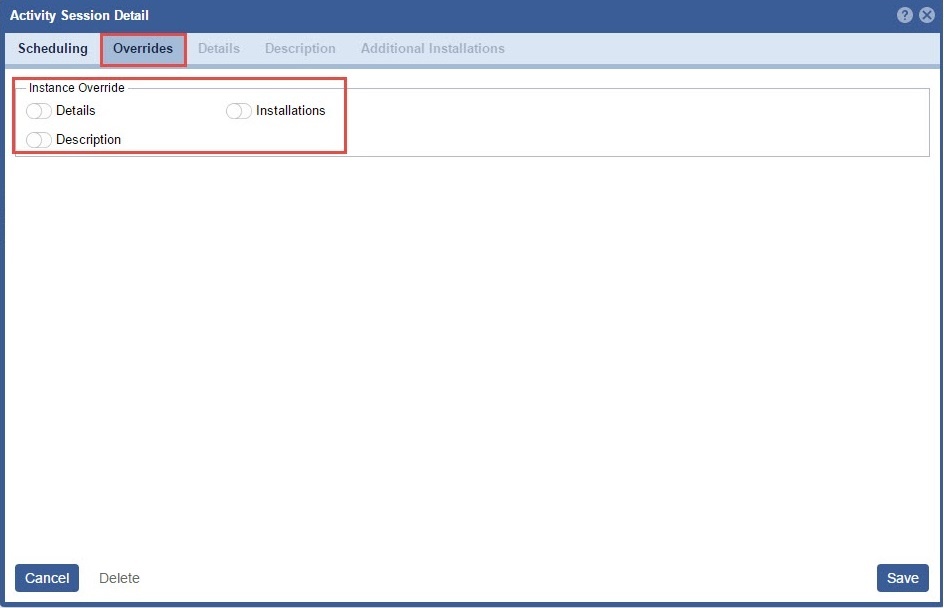
Task: Click the 'Instance Override' group heading
Action: click(x=77, y=88)
